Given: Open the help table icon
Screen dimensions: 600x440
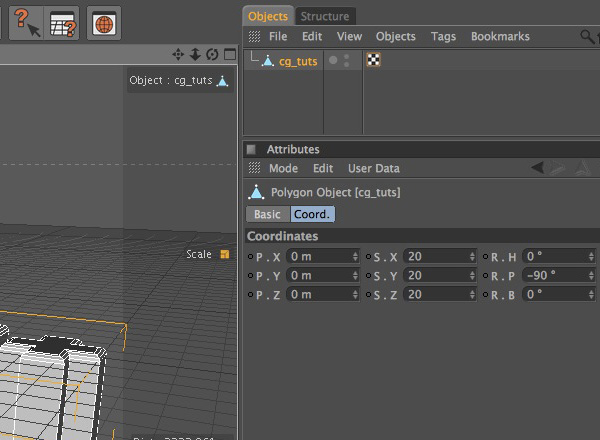Looking at the screenshot, I should click(x=62, y=23).
